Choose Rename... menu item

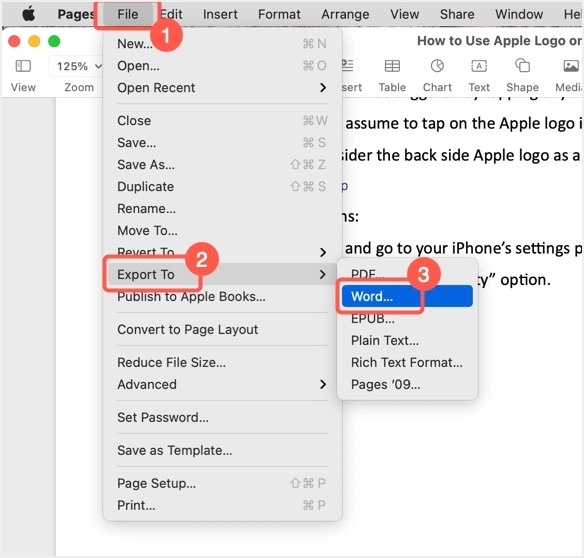[x=222, y=209]
